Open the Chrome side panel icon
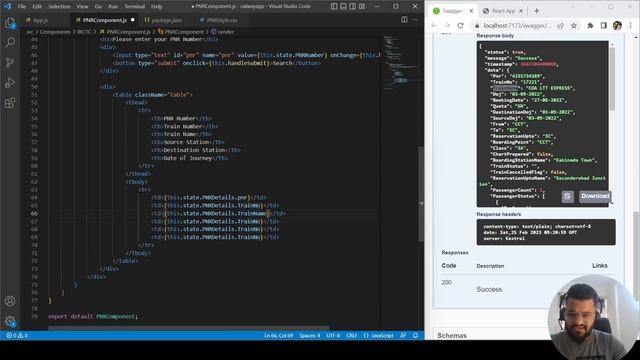The width and height of the screenshot is (640, 360). click(x=604, y=25)
